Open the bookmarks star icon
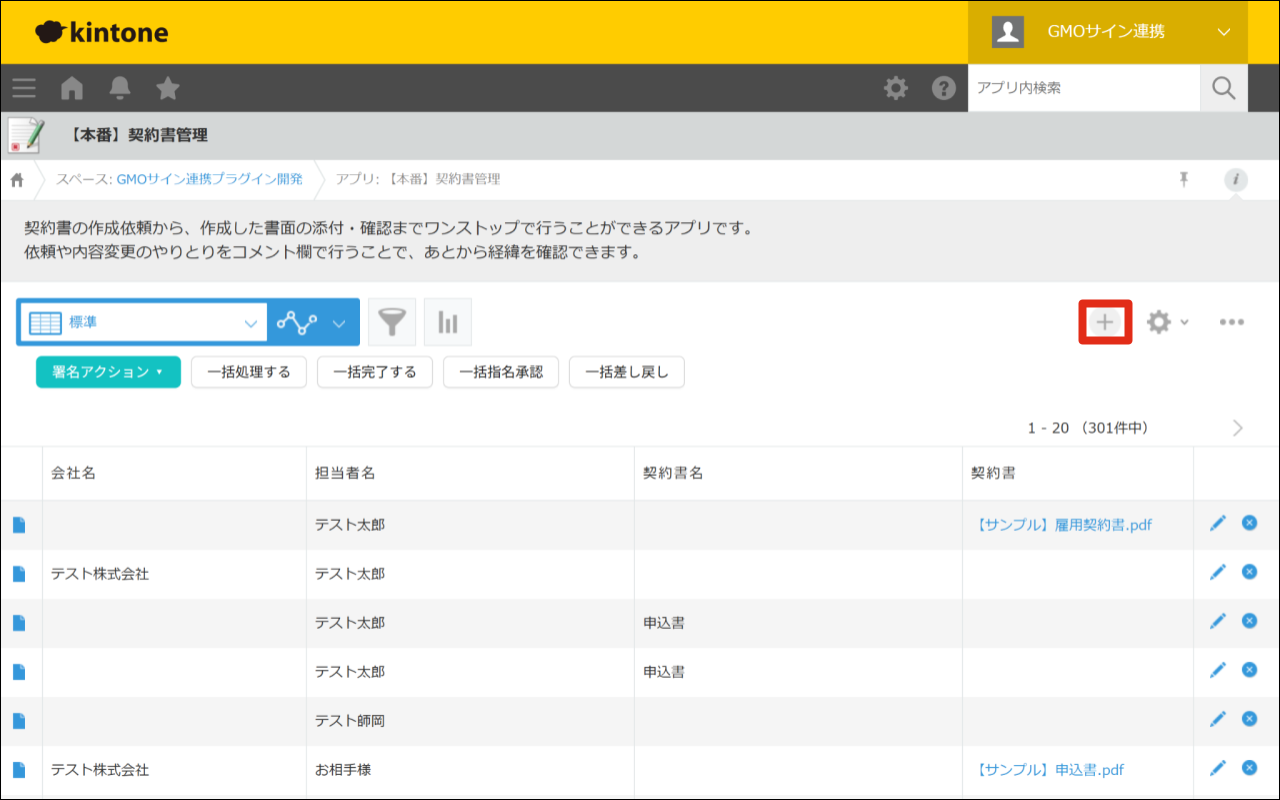1280x800 pixels. [168, 88]
